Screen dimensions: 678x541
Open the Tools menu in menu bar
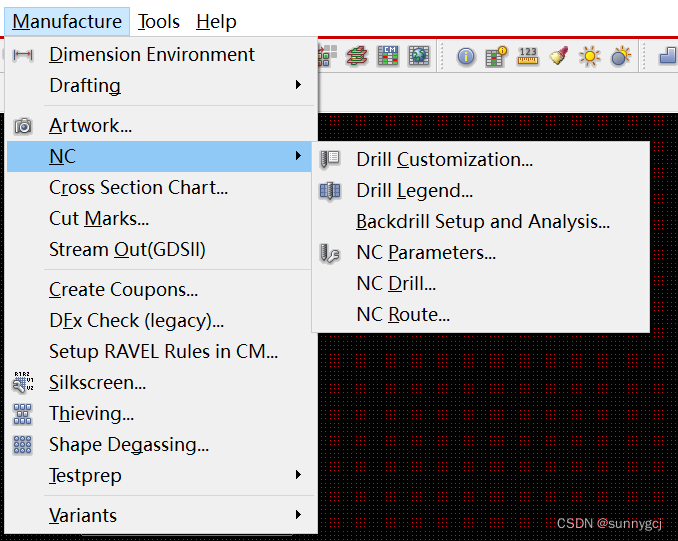pos(159,21)
